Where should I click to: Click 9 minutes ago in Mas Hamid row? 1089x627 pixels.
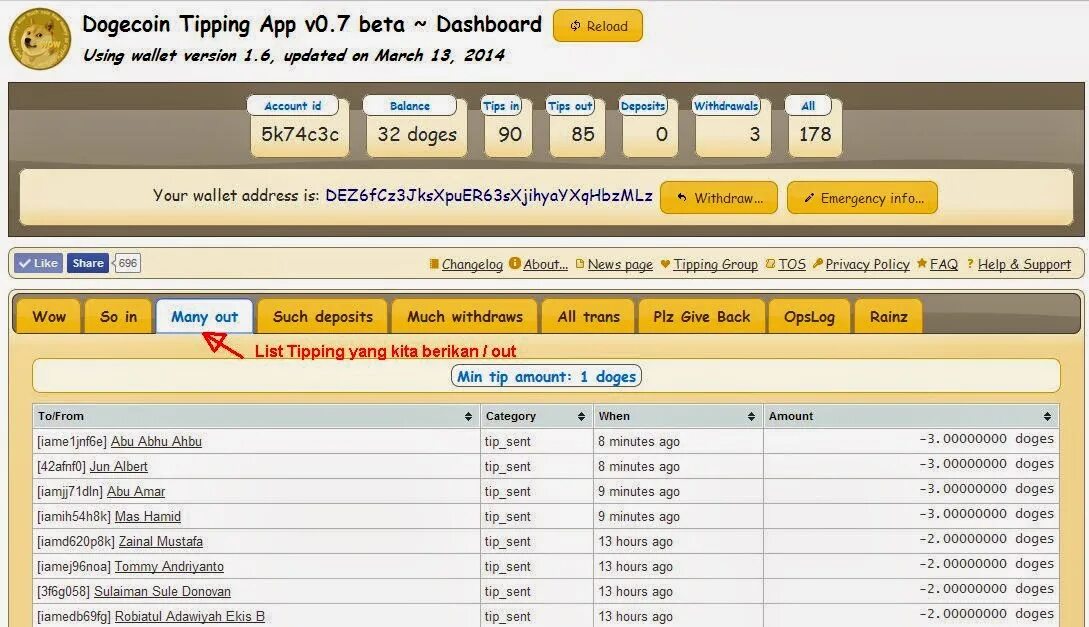(639, 517)
